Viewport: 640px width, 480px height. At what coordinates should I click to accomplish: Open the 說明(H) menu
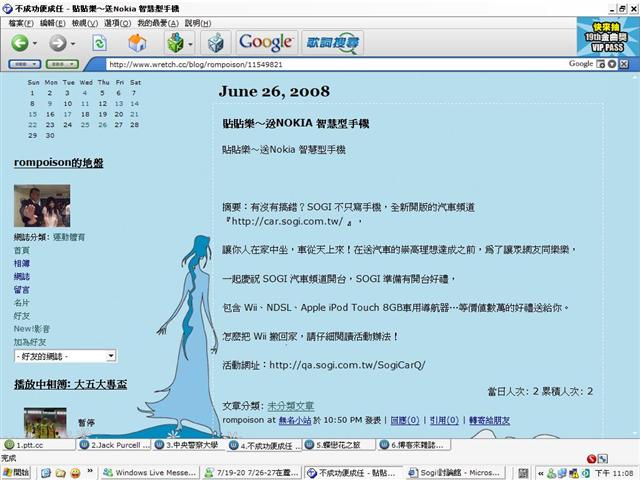point(198,23)
